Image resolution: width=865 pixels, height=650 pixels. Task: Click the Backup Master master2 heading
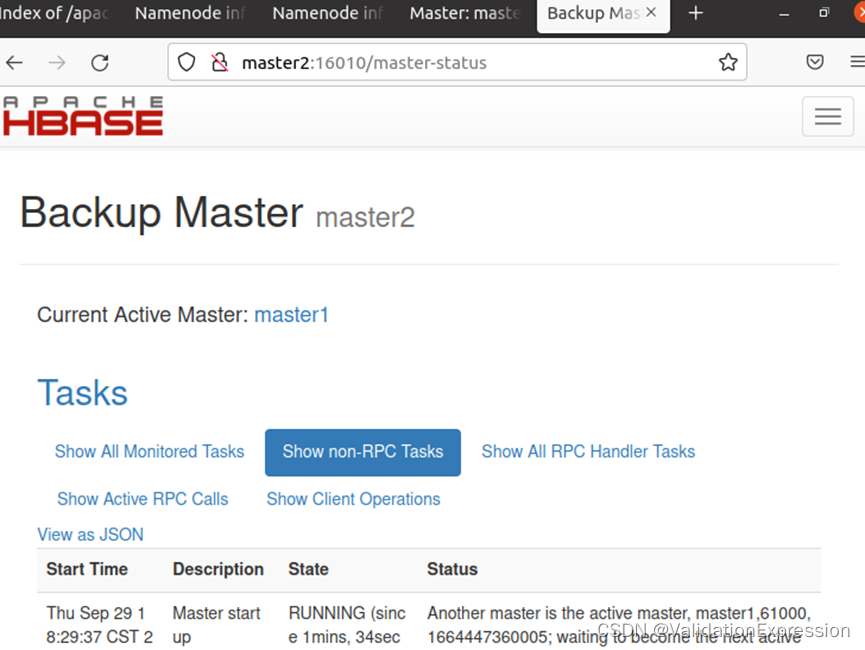pyautogui.click(x=217, y=213)
